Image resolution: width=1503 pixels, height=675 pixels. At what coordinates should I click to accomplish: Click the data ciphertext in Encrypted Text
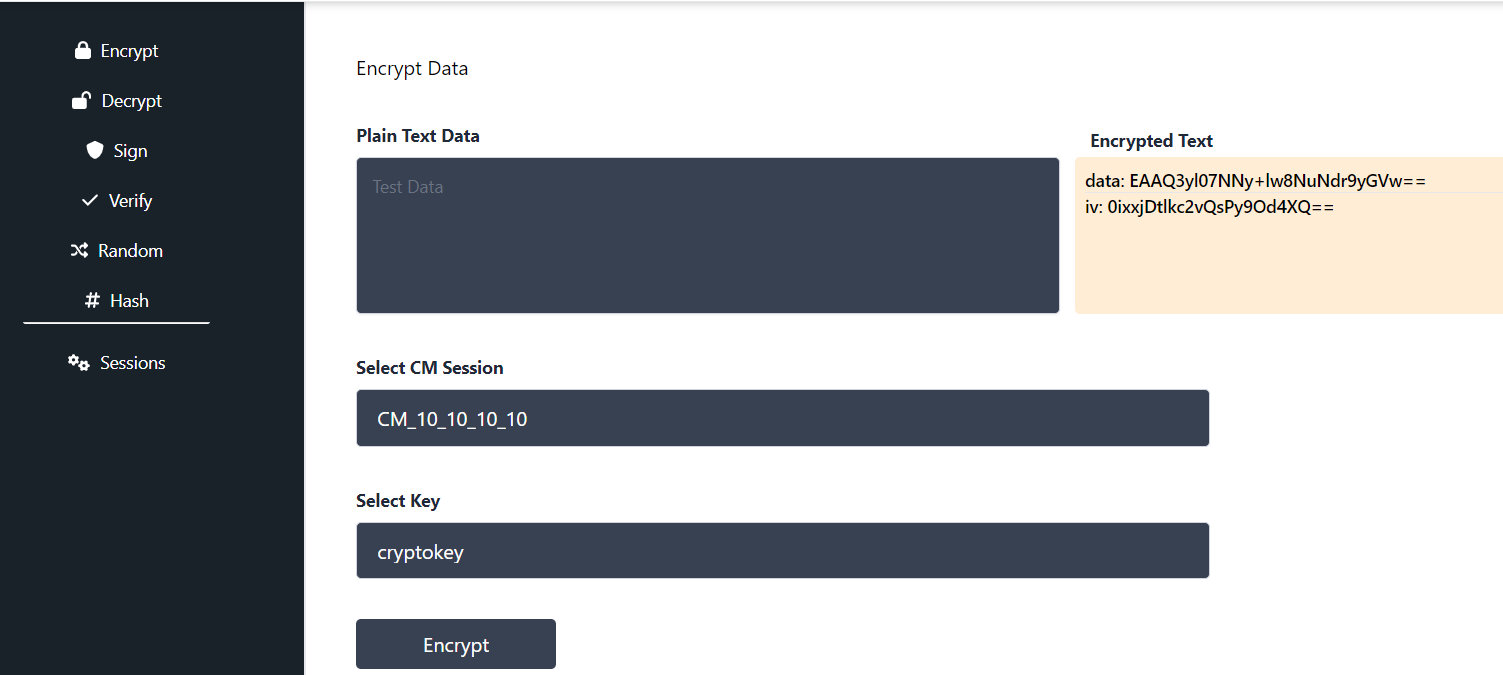click(1255, 180)
